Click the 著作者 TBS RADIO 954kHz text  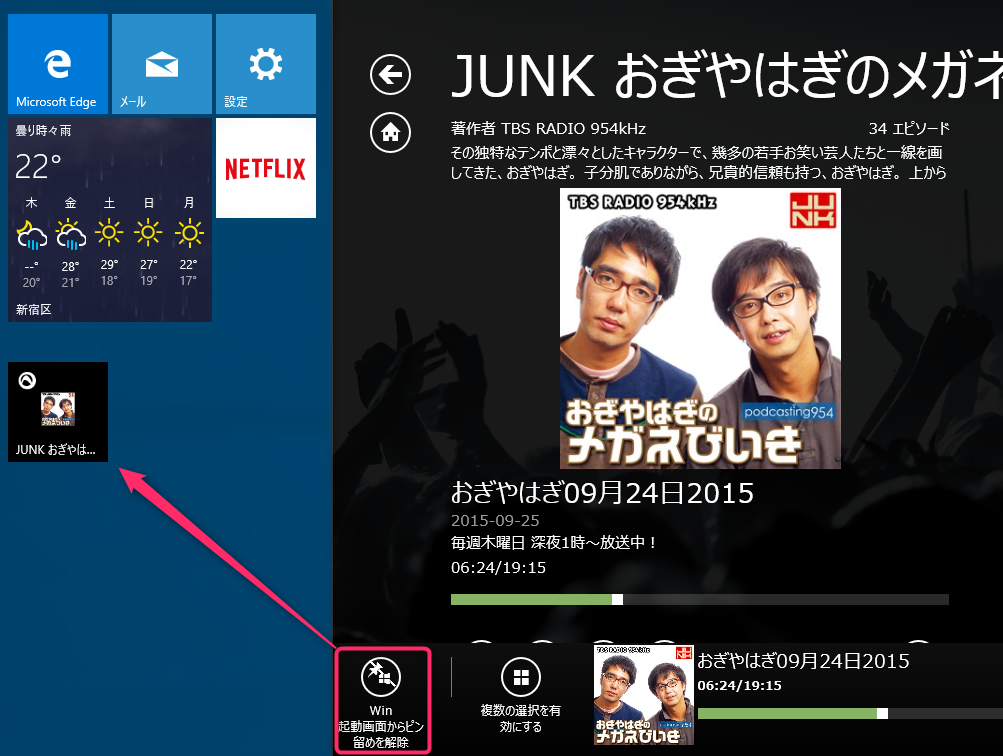click(x=548, y=129)
